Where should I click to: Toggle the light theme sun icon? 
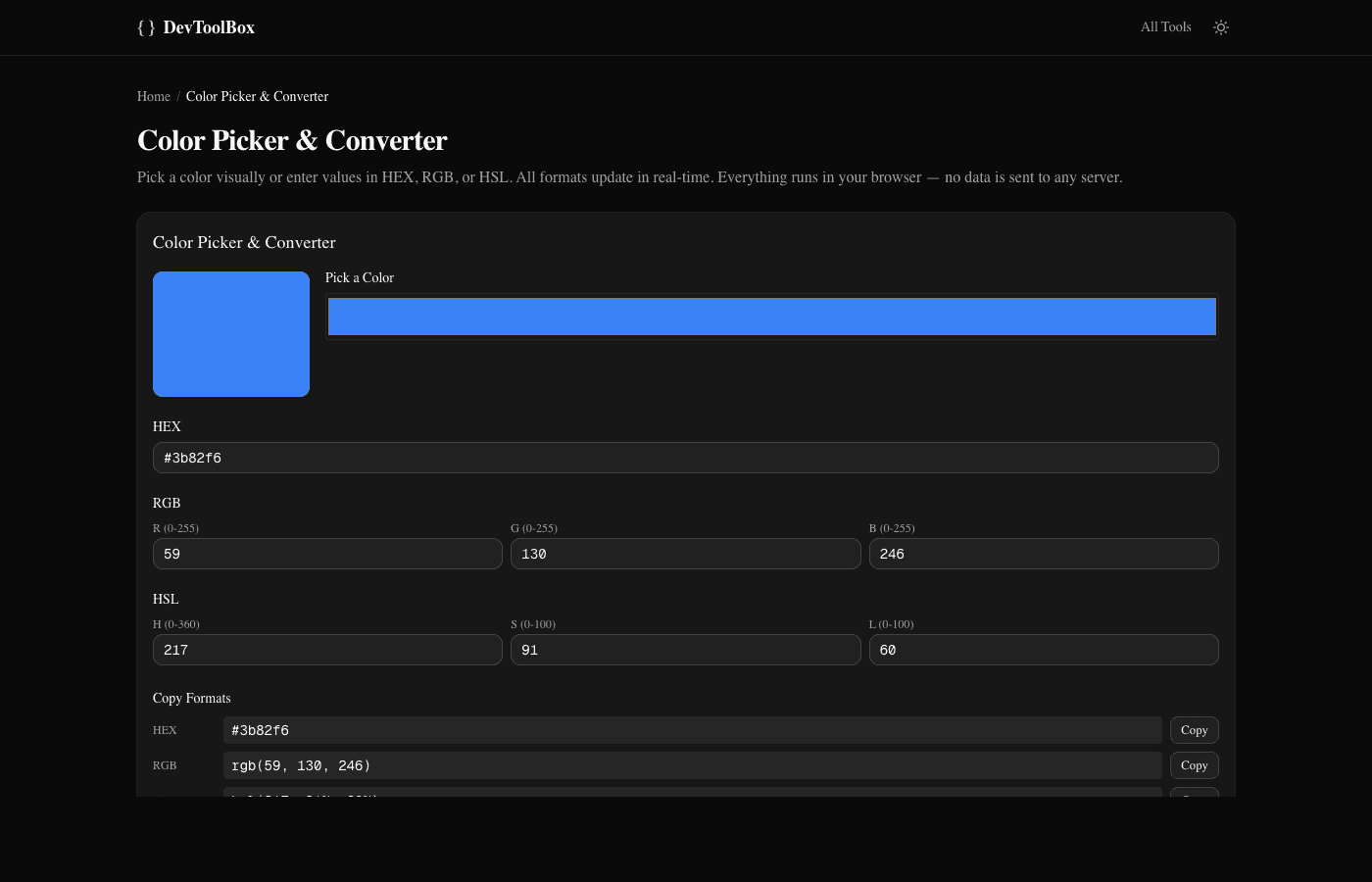tap(1221, 26)
